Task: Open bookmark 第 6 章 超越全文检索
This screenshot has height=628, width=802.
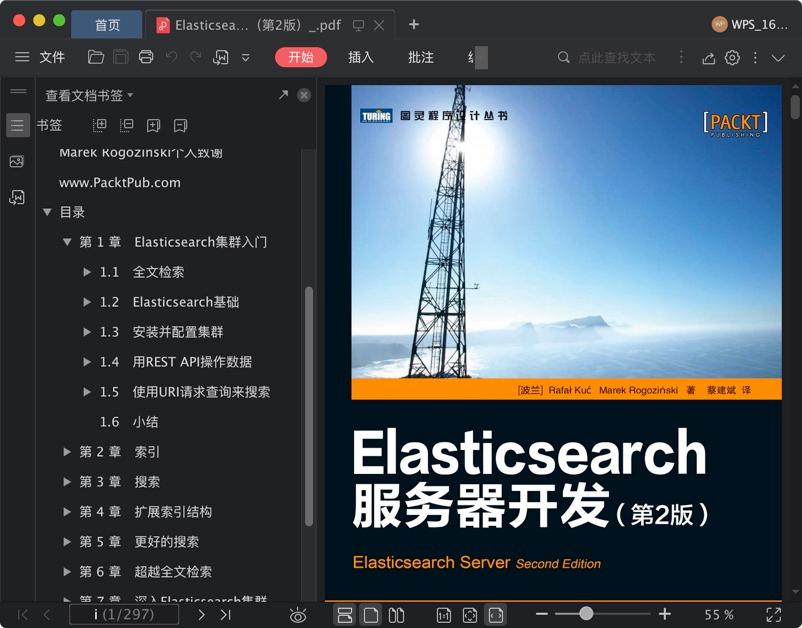Action: (x=146, y=572)
